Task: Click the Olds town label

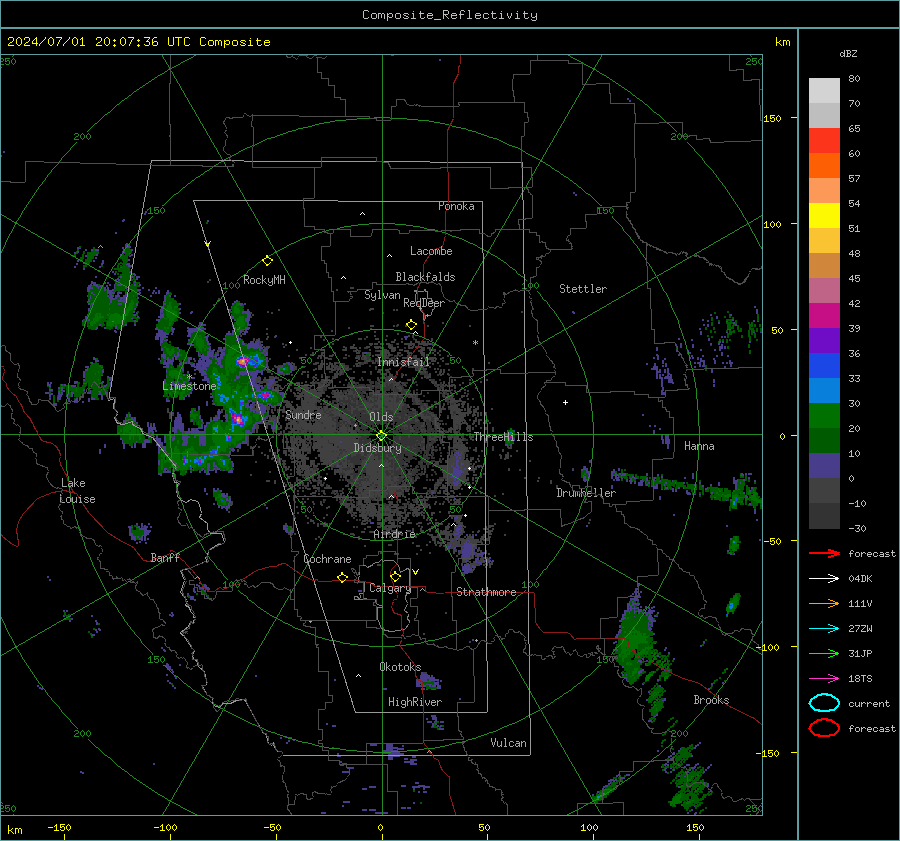Action: pos(381,417)
